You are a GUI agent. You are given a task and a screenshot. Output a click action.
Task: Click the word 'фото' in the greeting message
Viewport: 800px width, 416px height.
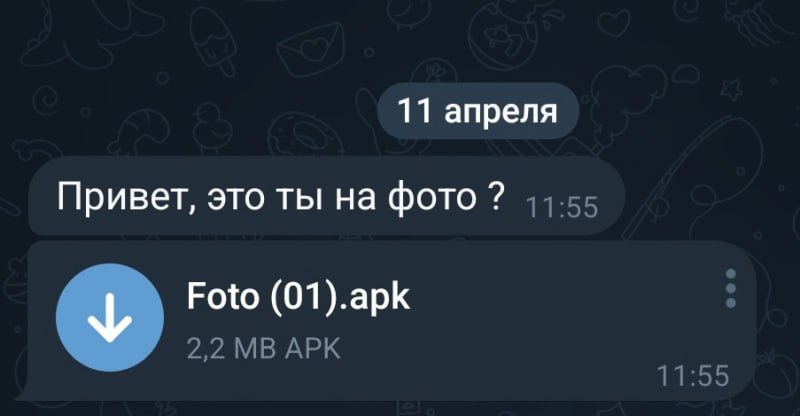(x=432, y=197)
